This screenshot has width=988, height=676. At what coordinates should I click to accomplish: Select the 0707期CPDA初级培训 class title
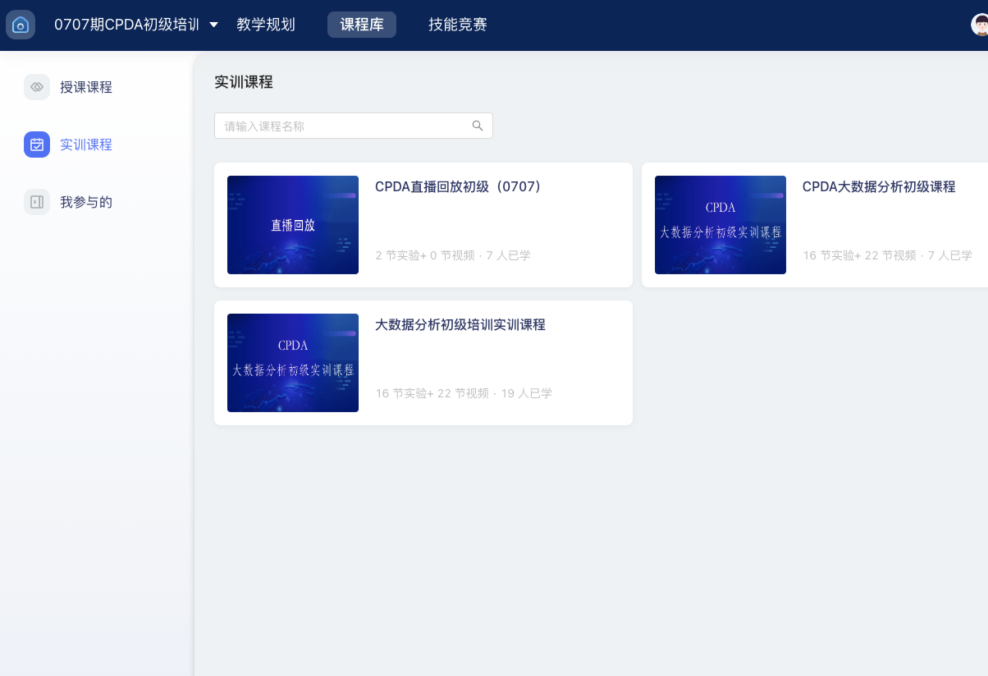tap(127, 25)
